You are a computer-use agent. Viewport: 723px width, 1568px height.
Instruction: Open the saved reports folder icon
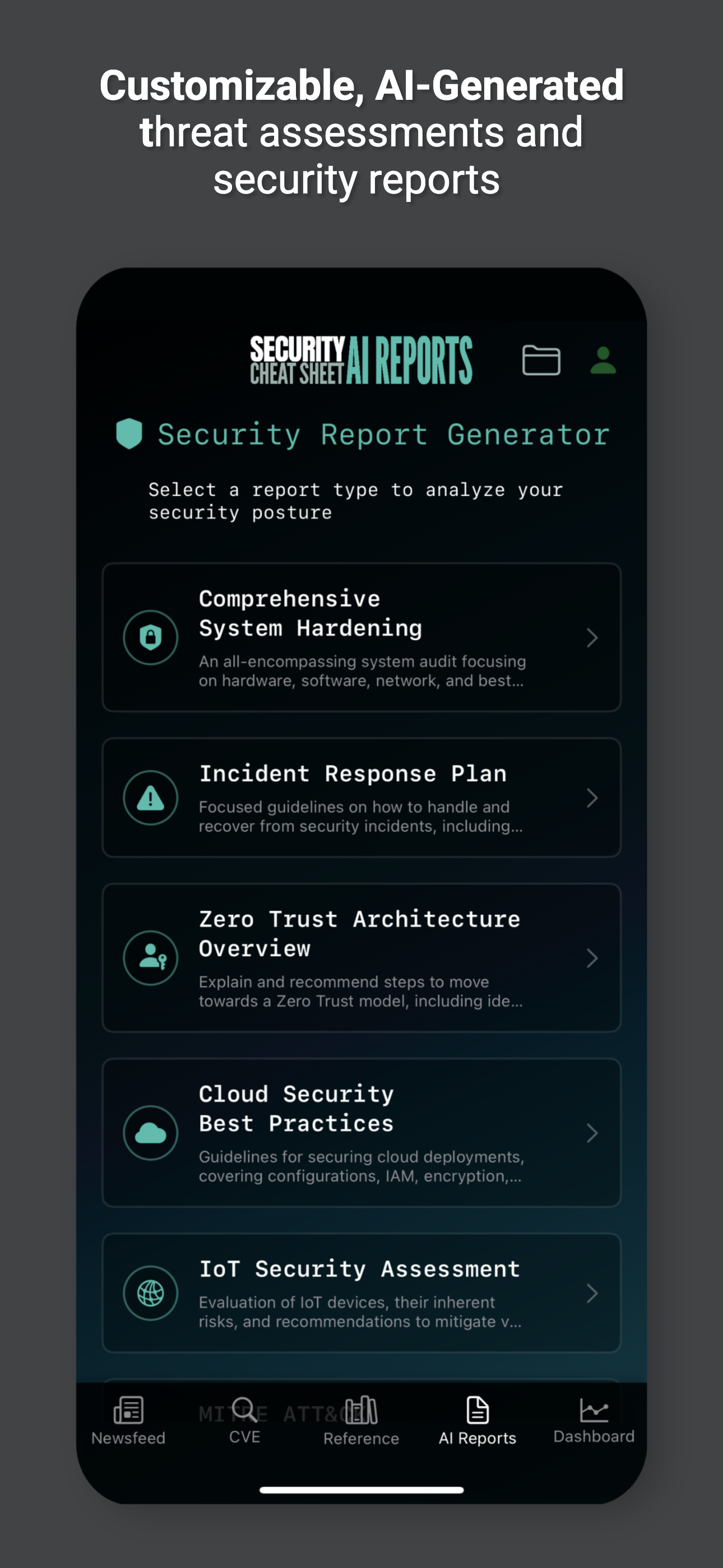pyautogui.click(x=541, y=359)
